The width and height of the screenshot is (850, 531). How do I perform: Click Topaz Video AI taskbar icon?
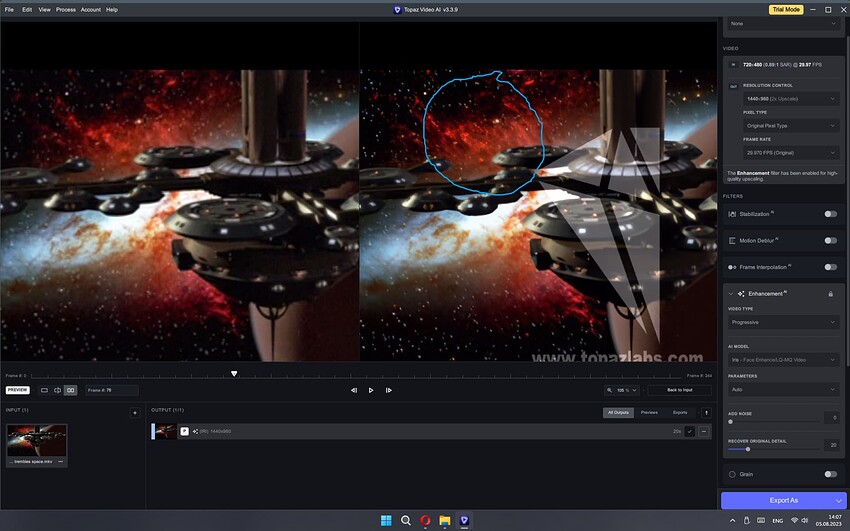464,521
